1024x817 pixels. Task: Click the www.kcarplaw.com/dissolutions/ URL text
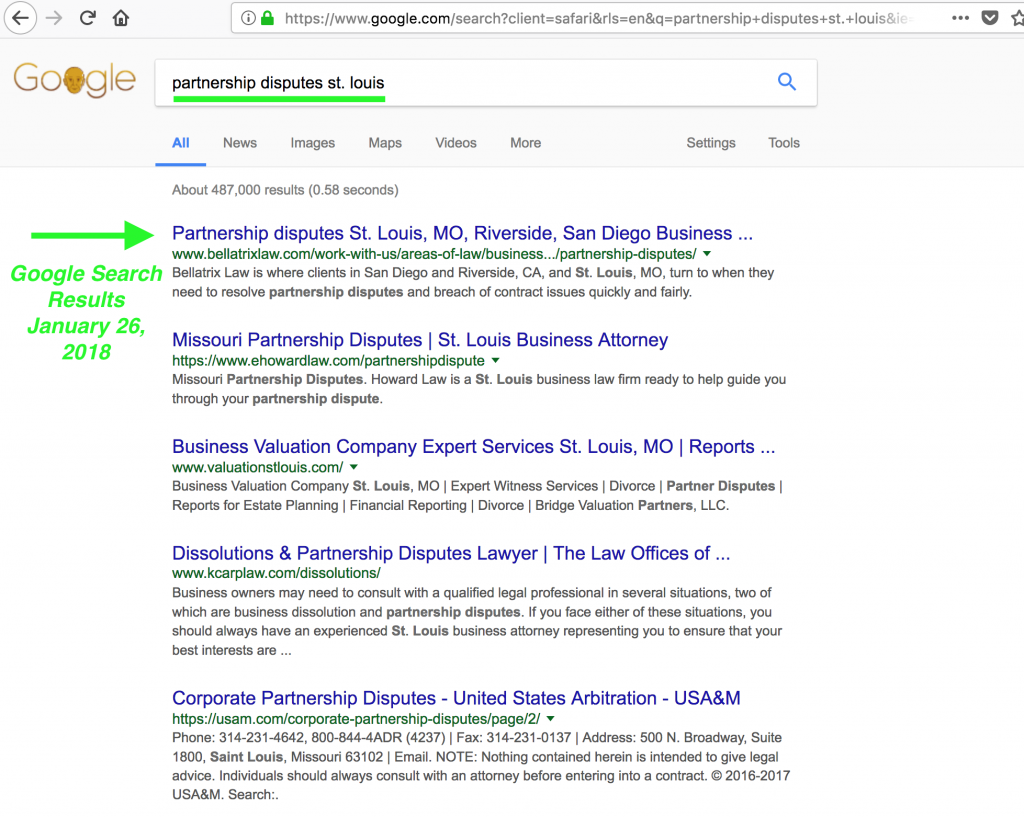click(x=276, y=573)
